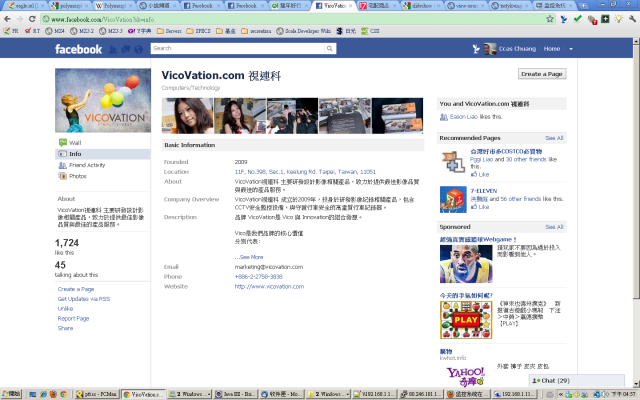
Task: Click the Facebook logo
Action: click(x=78, y=49)
